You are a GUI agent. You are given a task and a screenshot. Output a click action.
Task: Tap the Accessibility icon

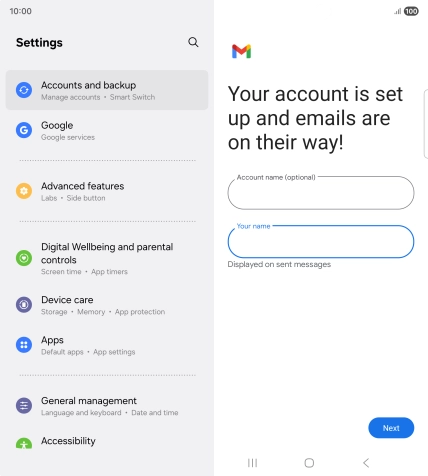24,443
